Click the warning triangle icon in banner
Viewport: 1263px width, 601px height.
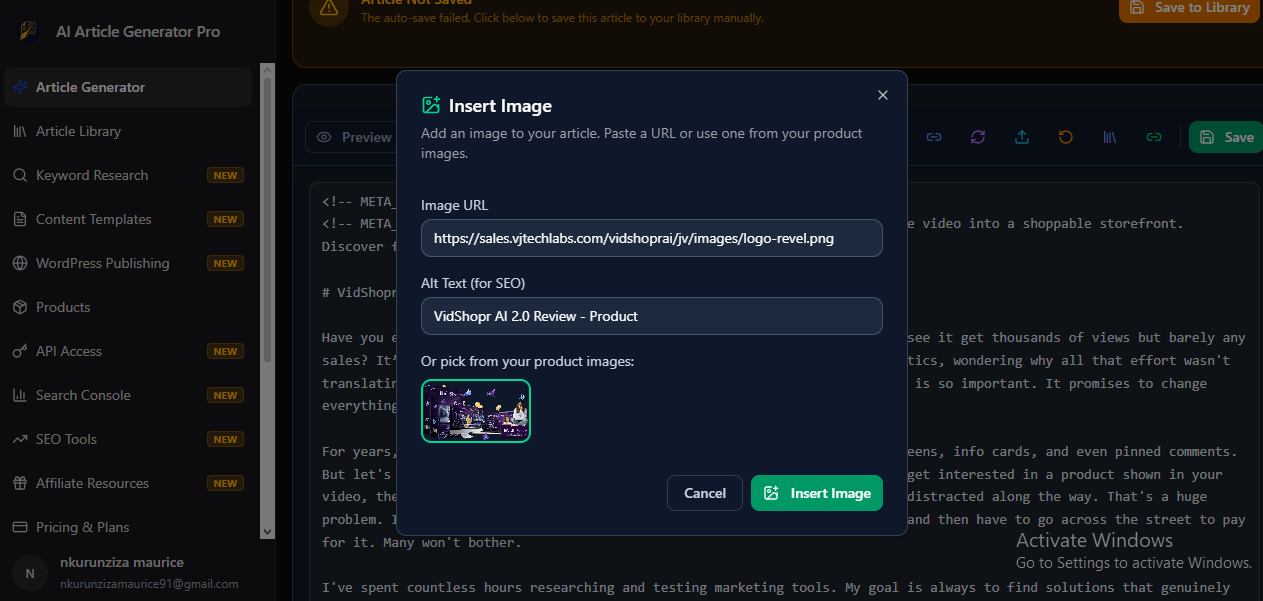(329, 9)
